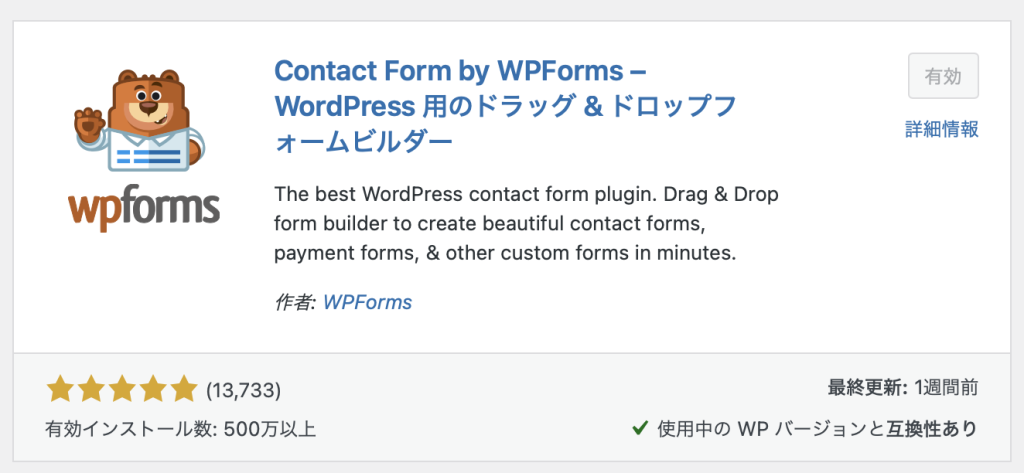The height and width of the screenshot is (473, 1024).
Task: Open the 詳細情報 details link
Action: coord(941,129)
